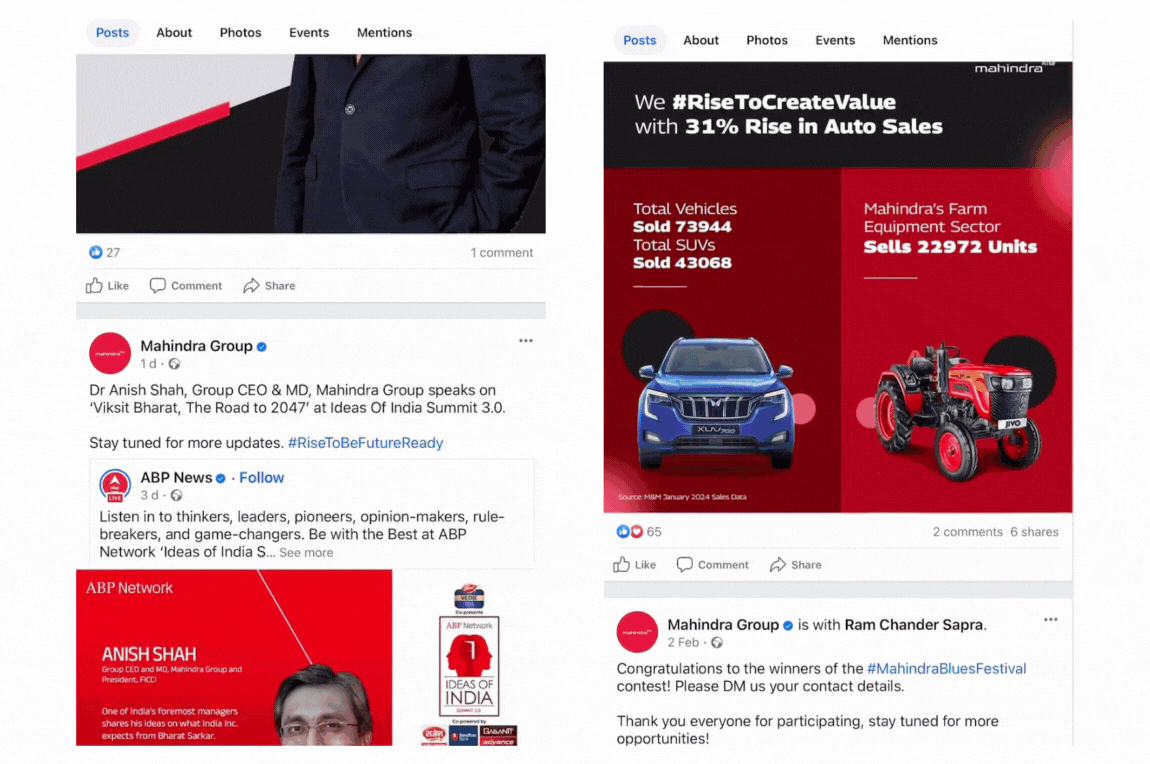Switch to Photos tab in right panel

767,40
